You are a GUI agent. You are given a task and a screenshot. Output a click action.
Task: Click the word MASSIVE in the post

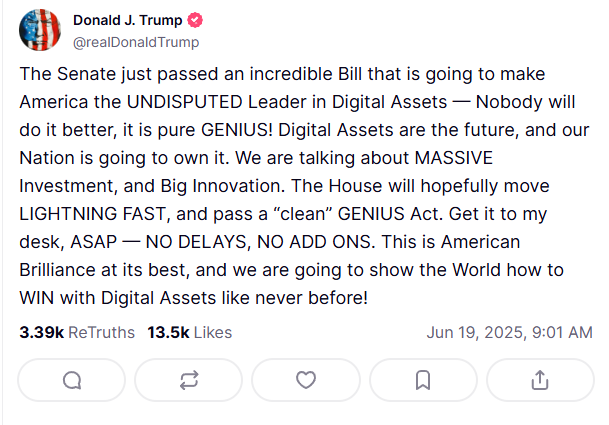(x=454, y=158)
